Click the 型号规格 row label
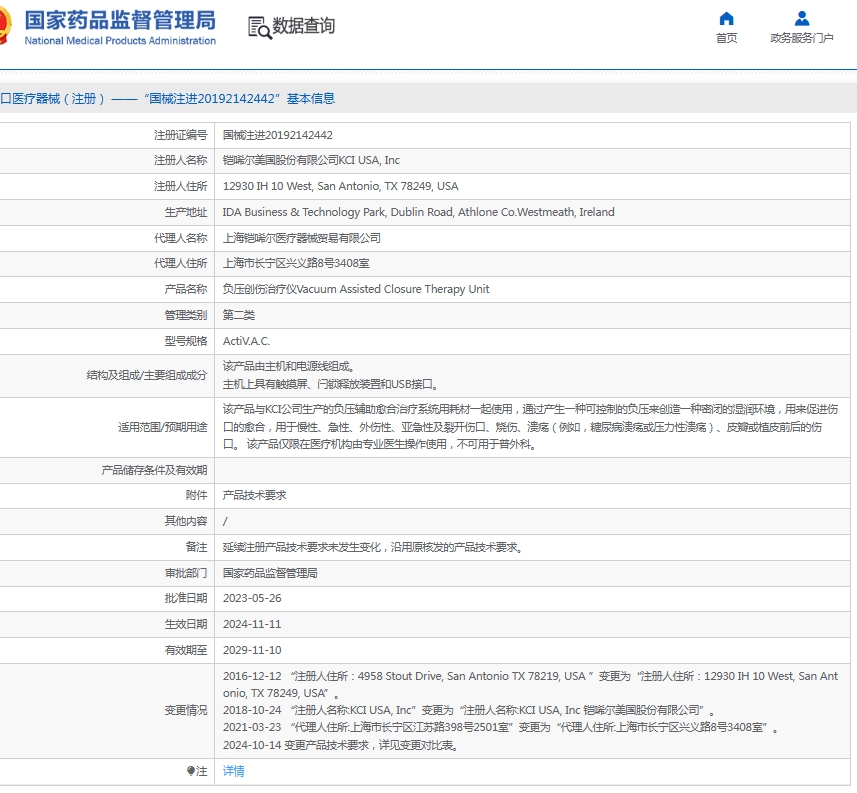The height and width of the screenshot is (793, 857). click(x=186, y=341)
